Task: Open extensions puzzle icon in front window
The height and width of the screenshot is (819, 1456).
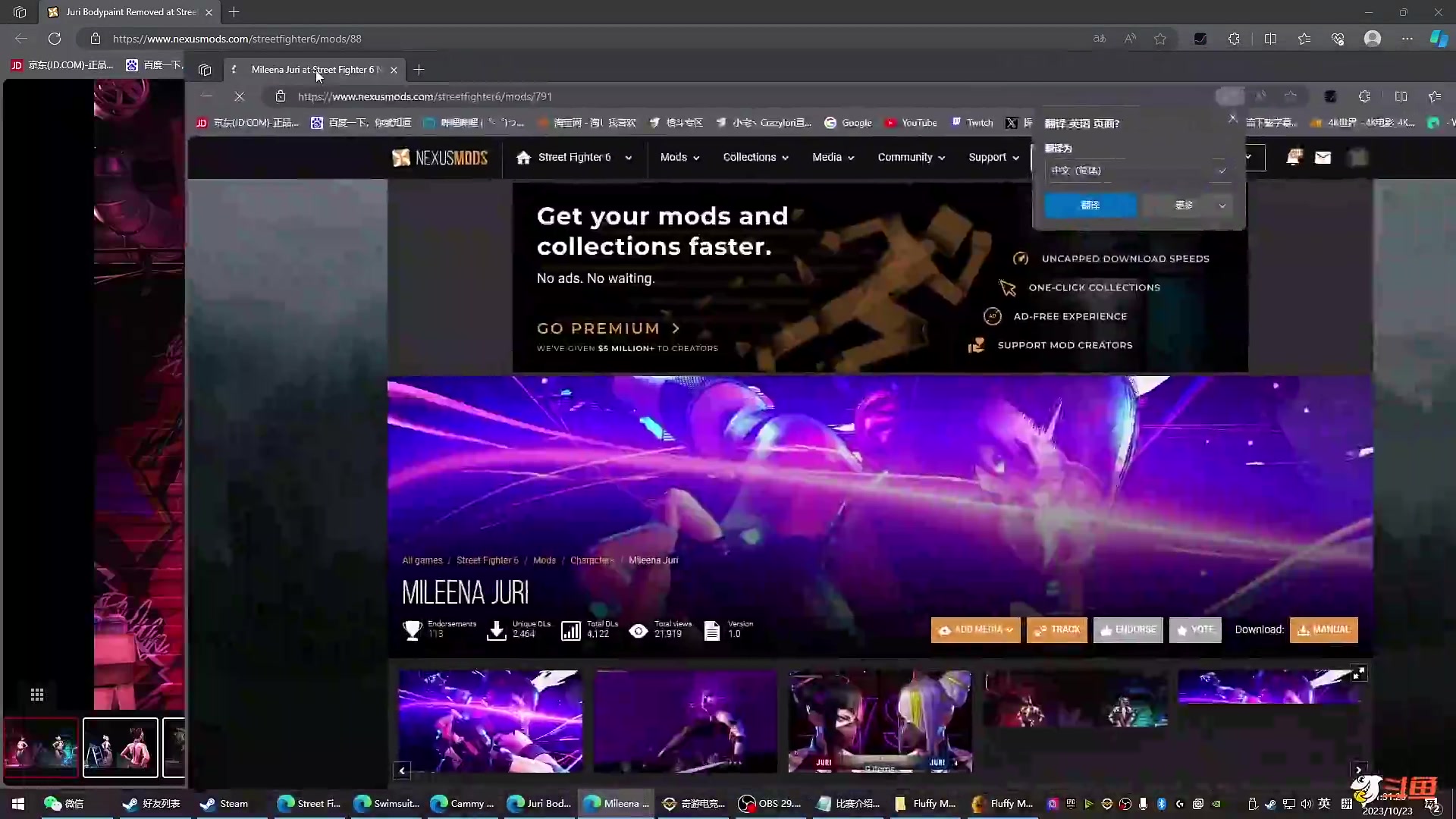Action: point(1364,96)
